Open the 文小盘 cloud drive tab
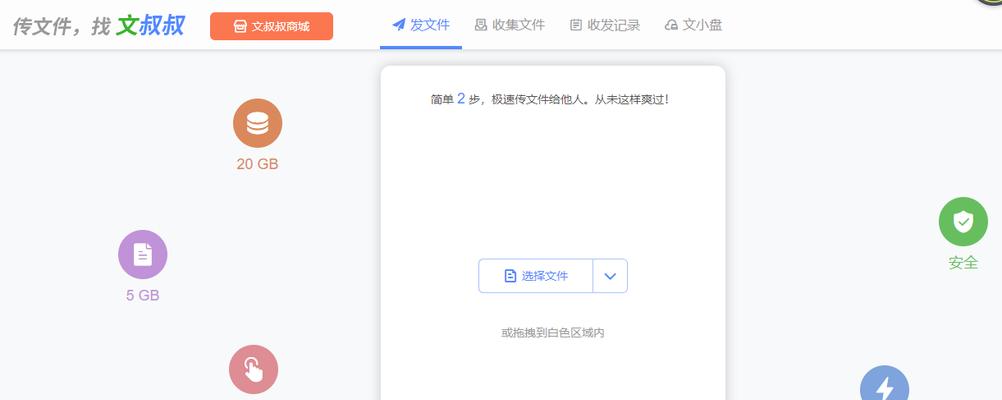 coord(693,25)
